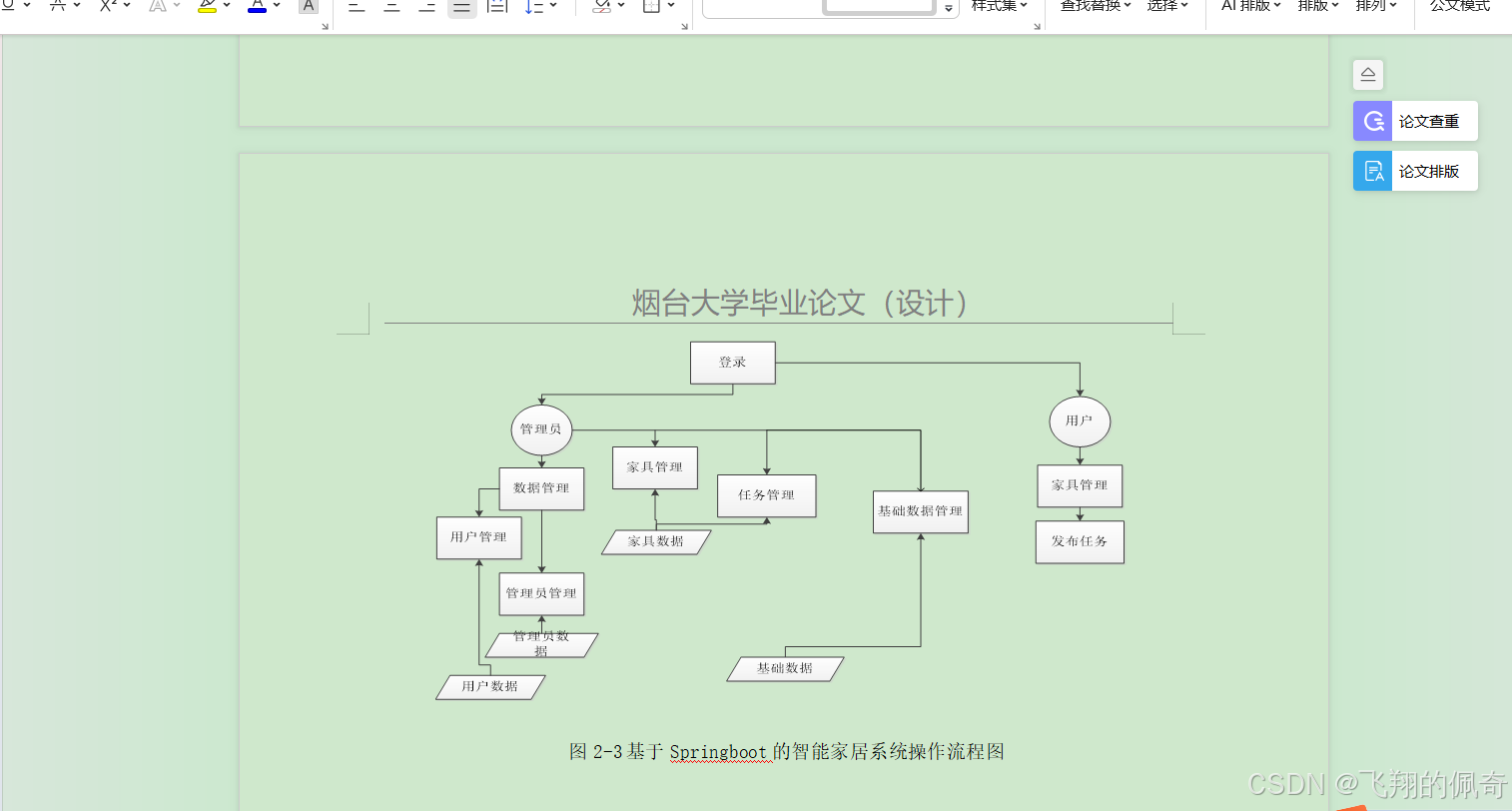Click the 用户管理 box
1512x811 pixels.
click(478, 537)
